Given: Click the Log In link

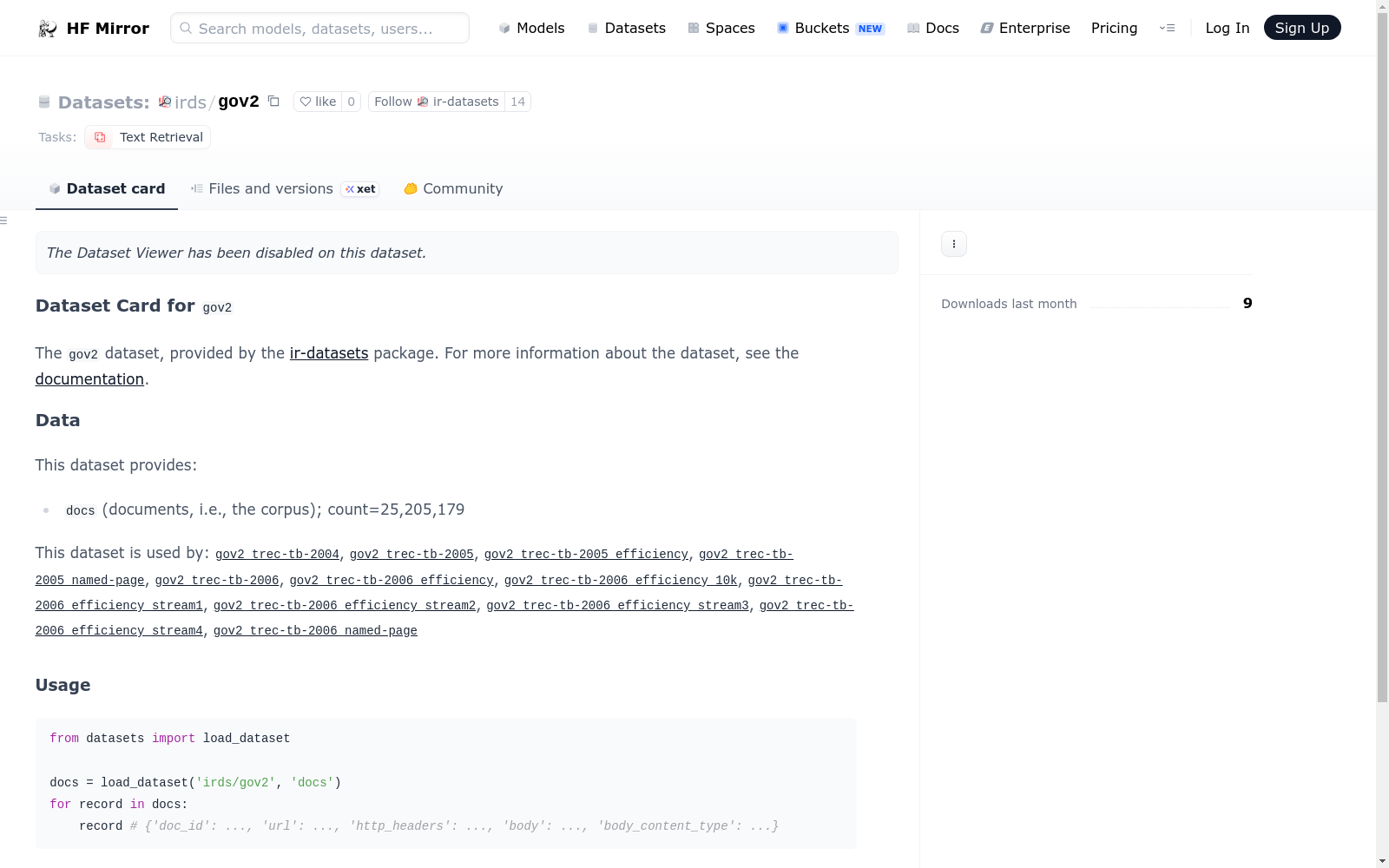Looking at the screenshot, I should pyautogui.click(x=1228, y=28).
